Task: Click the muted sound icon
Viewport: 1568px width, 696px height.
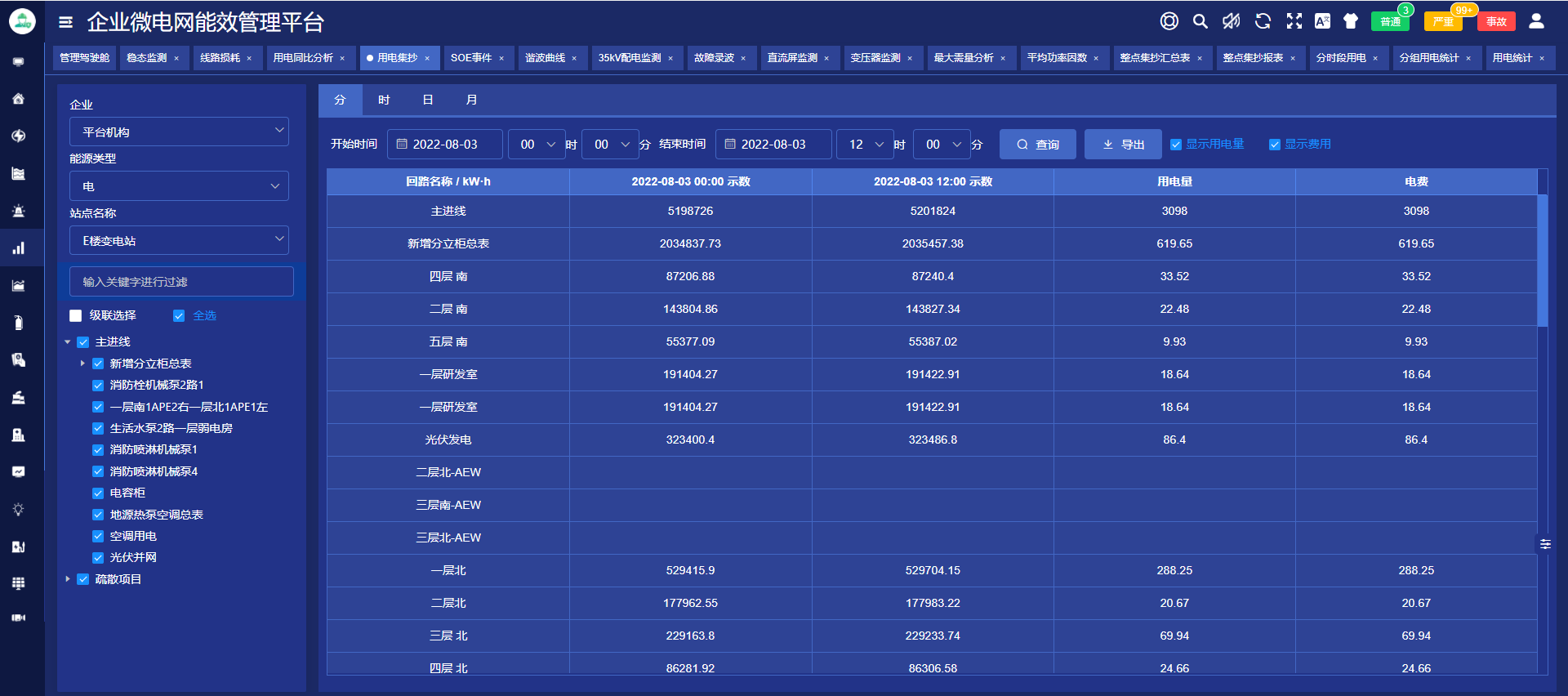Action: (1231, 21)
